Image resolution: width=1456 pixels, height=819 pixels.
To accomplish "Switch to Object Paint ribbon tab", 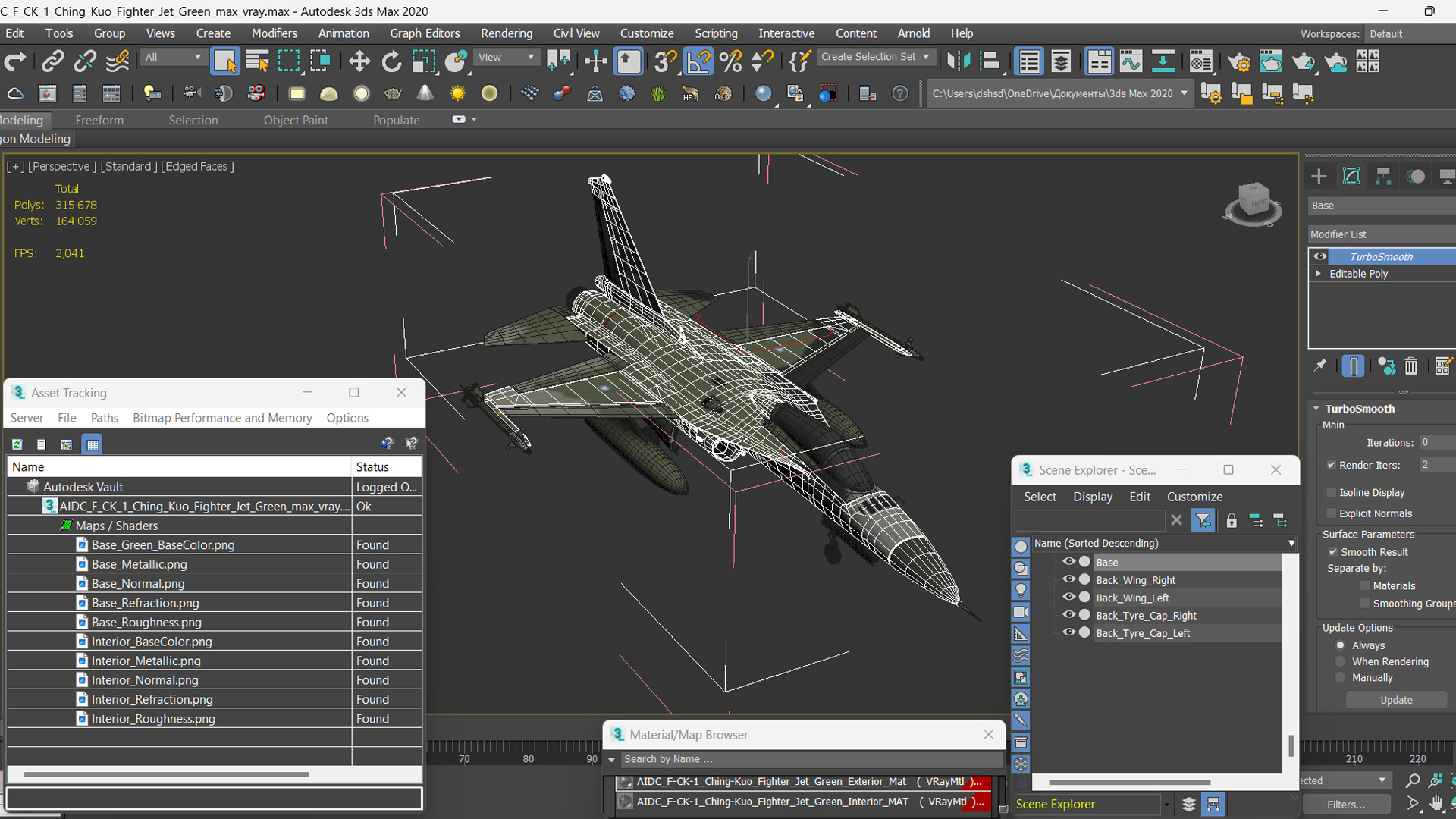I will pos(296,120).
